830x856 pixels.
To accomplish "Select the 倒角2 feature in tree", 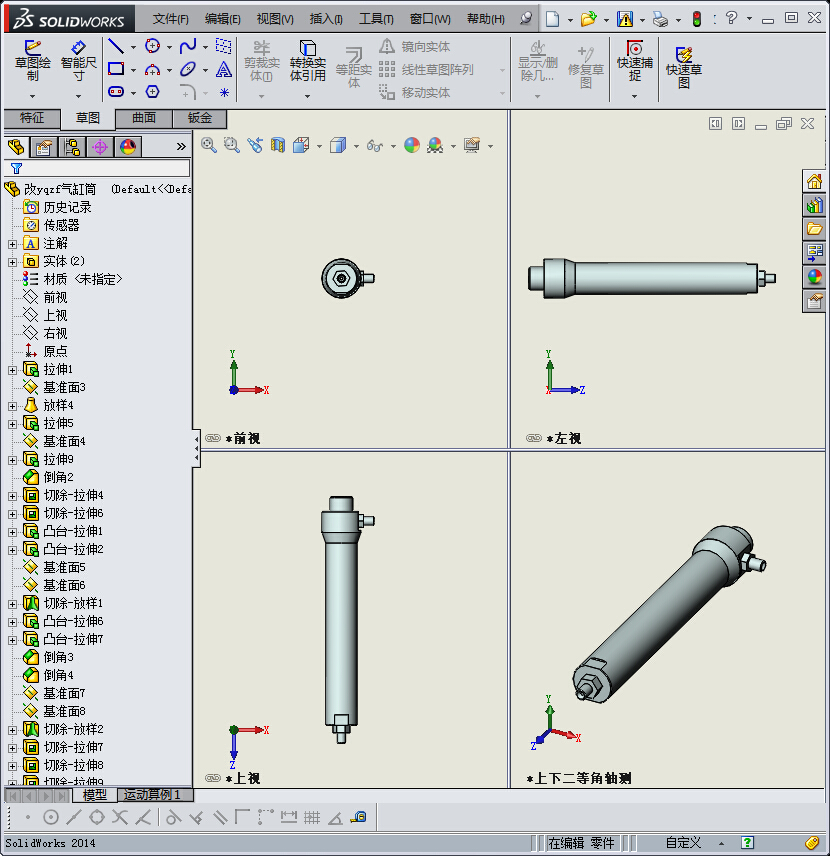I will [58, 478].
